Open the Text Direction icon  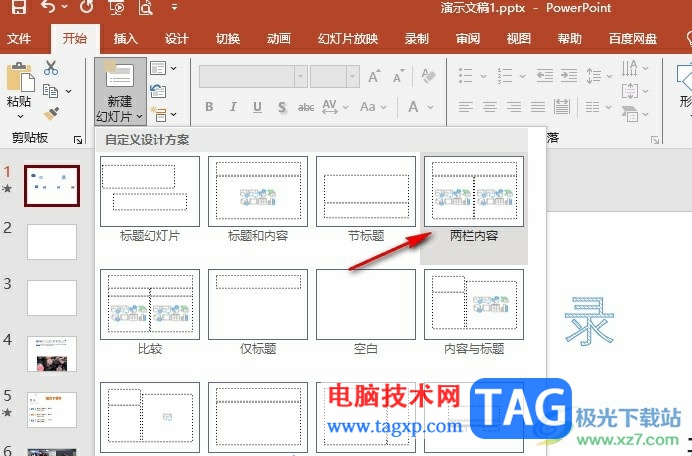(x=630, y=68)
